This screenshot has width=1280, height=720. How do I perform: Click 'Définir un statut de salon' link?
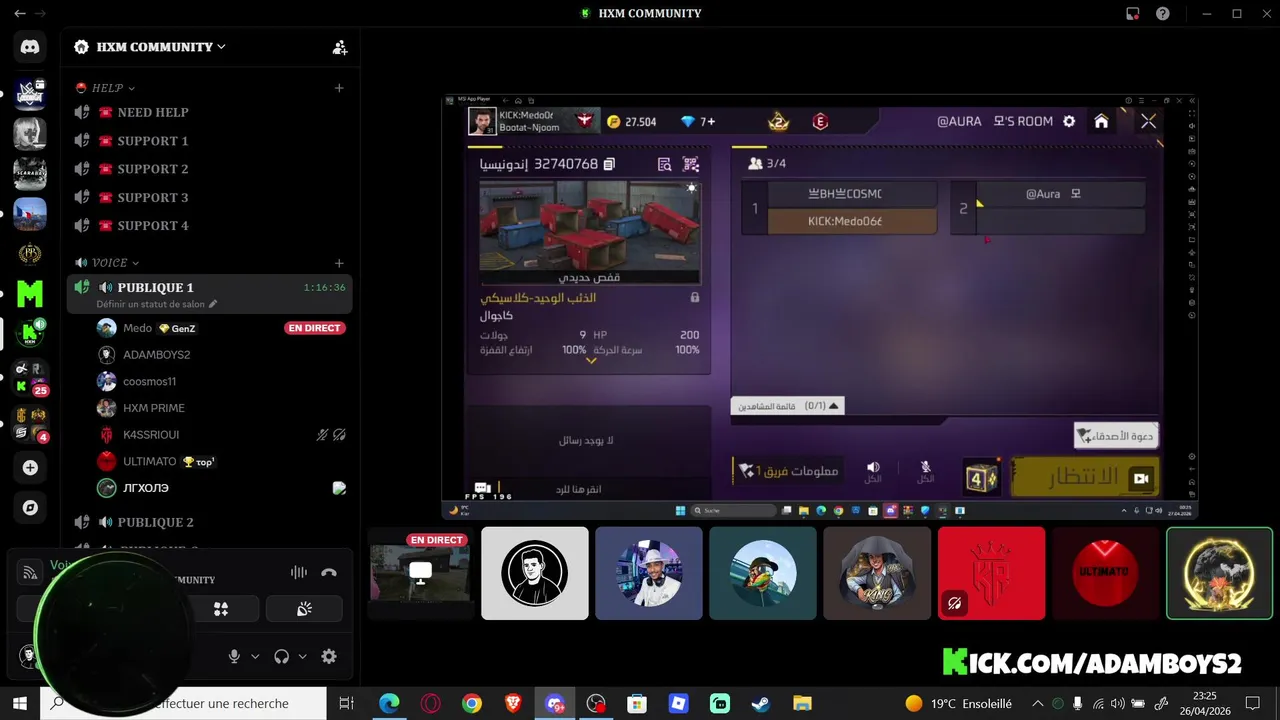(151, 304)
